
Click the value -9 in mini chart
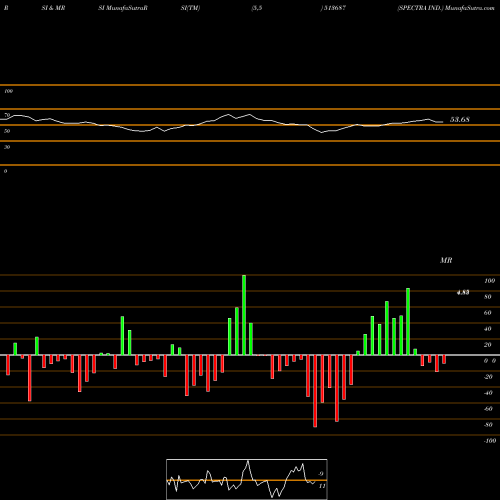click(320, 474)
